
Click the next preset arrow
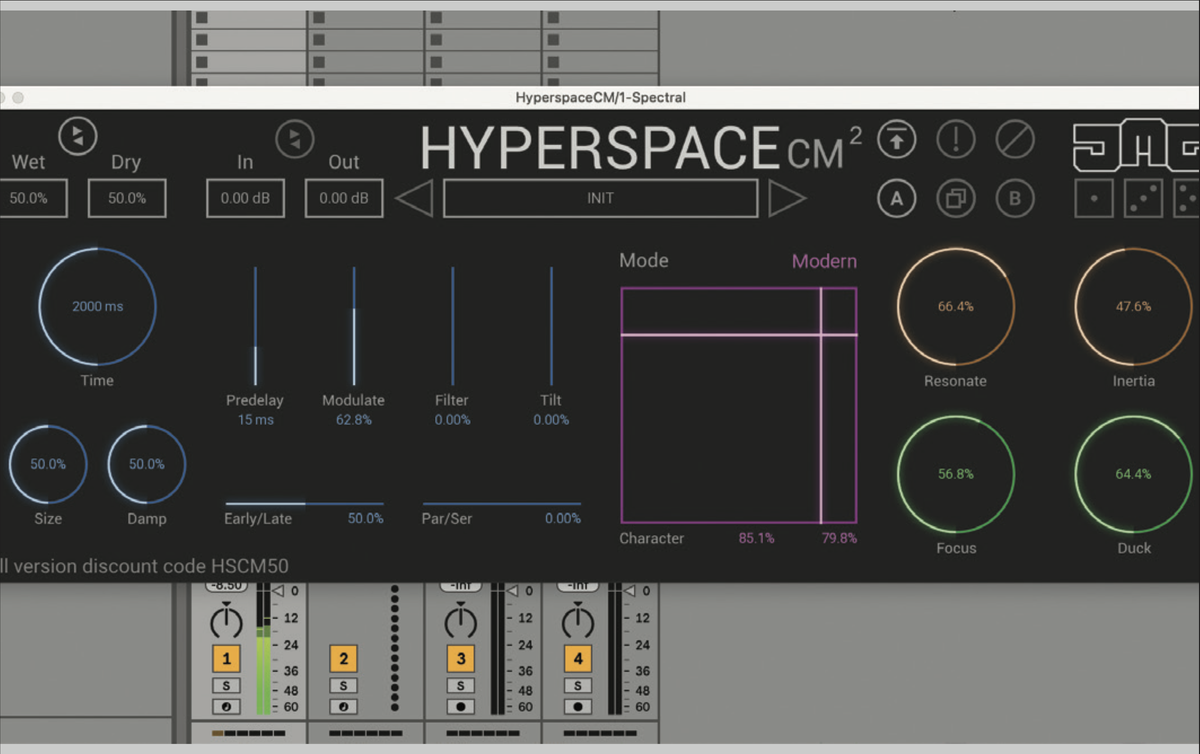pyautogui.click(x=789, y=197)
